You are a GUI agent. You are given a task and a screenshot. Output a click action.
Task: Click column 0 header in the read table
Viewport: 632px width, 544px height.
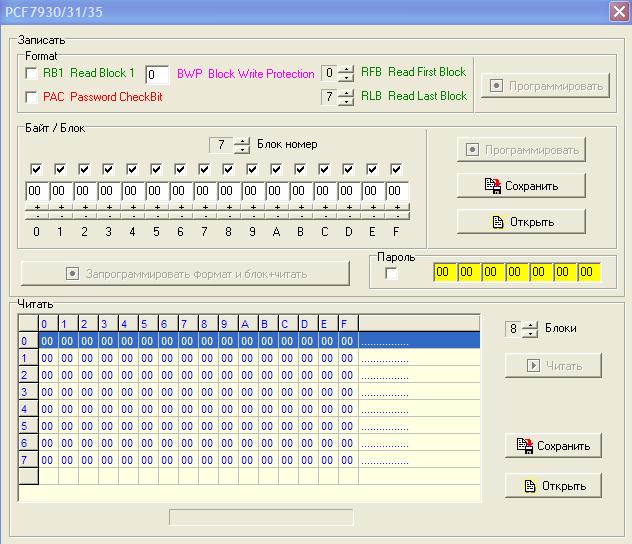48,324
